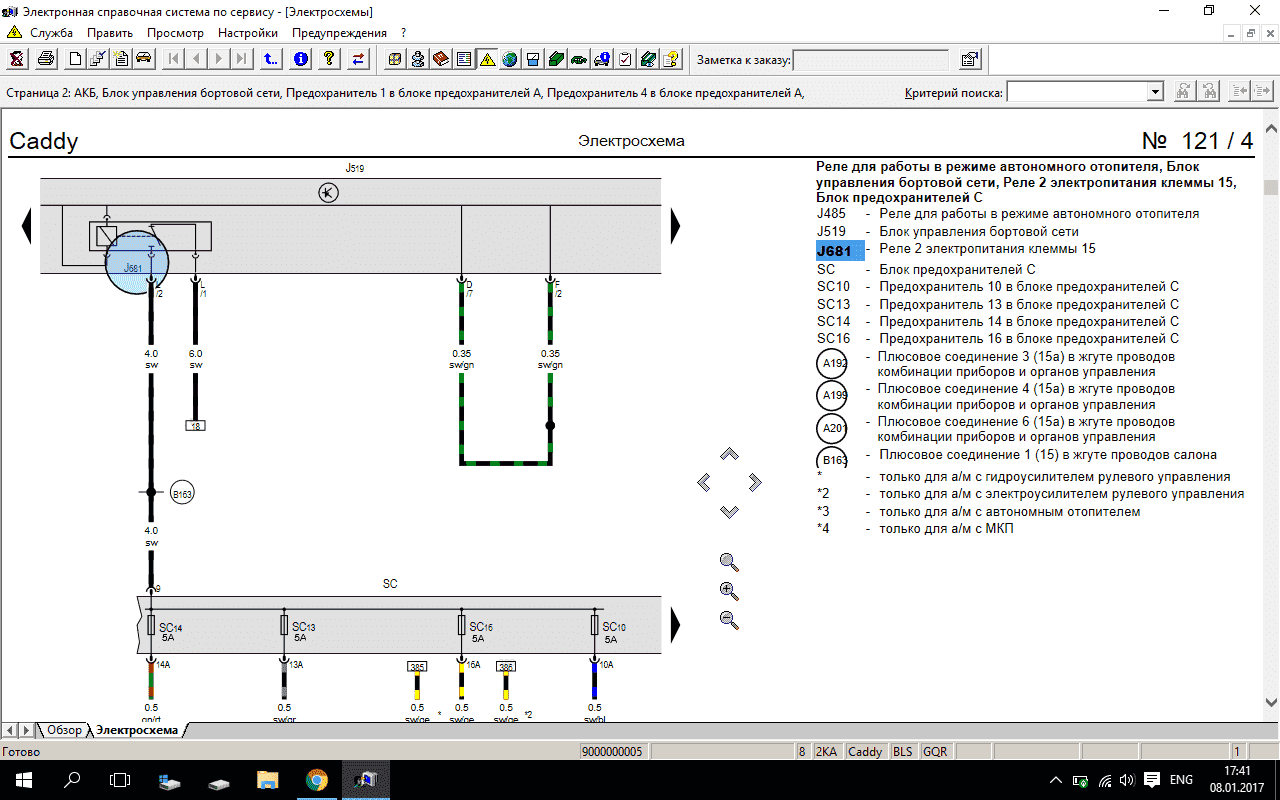Click reference box 18 on the wire
Image resolution: width=1280 pixels, height=800 pixels.
coord(196,425)
